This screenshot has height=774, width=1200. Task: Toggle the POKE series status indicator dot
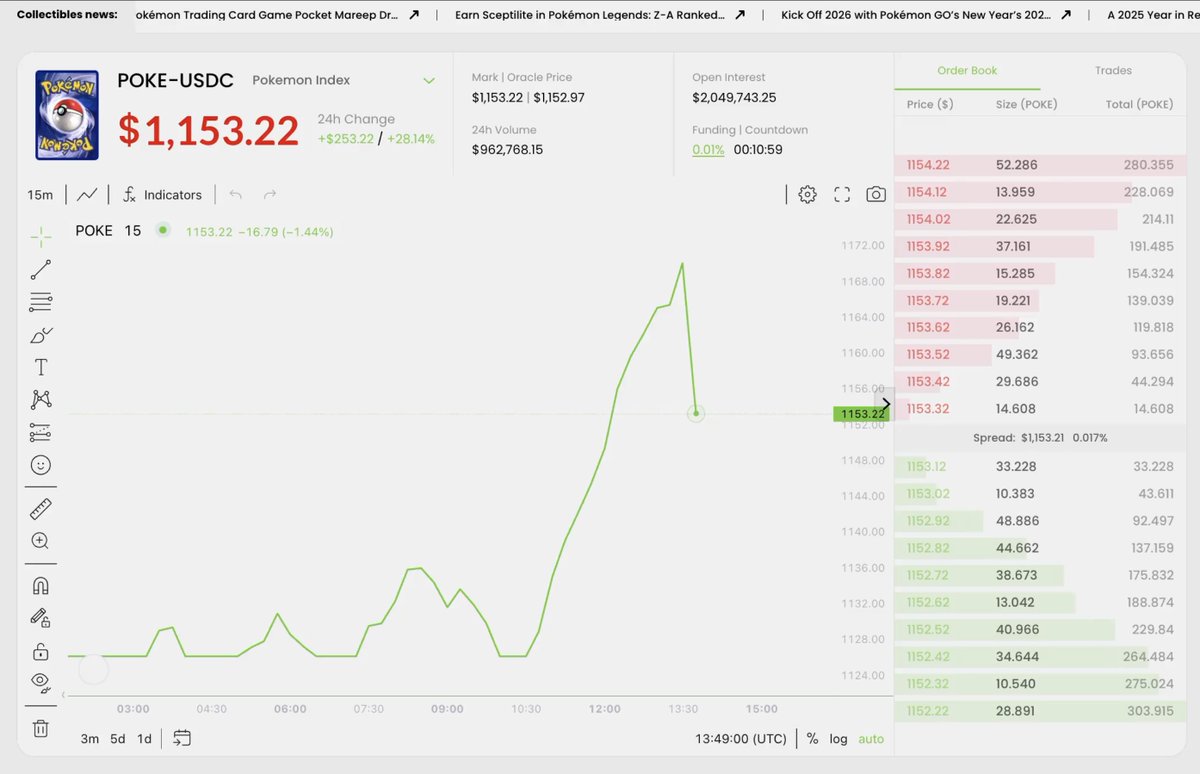(x=164, y=231)
